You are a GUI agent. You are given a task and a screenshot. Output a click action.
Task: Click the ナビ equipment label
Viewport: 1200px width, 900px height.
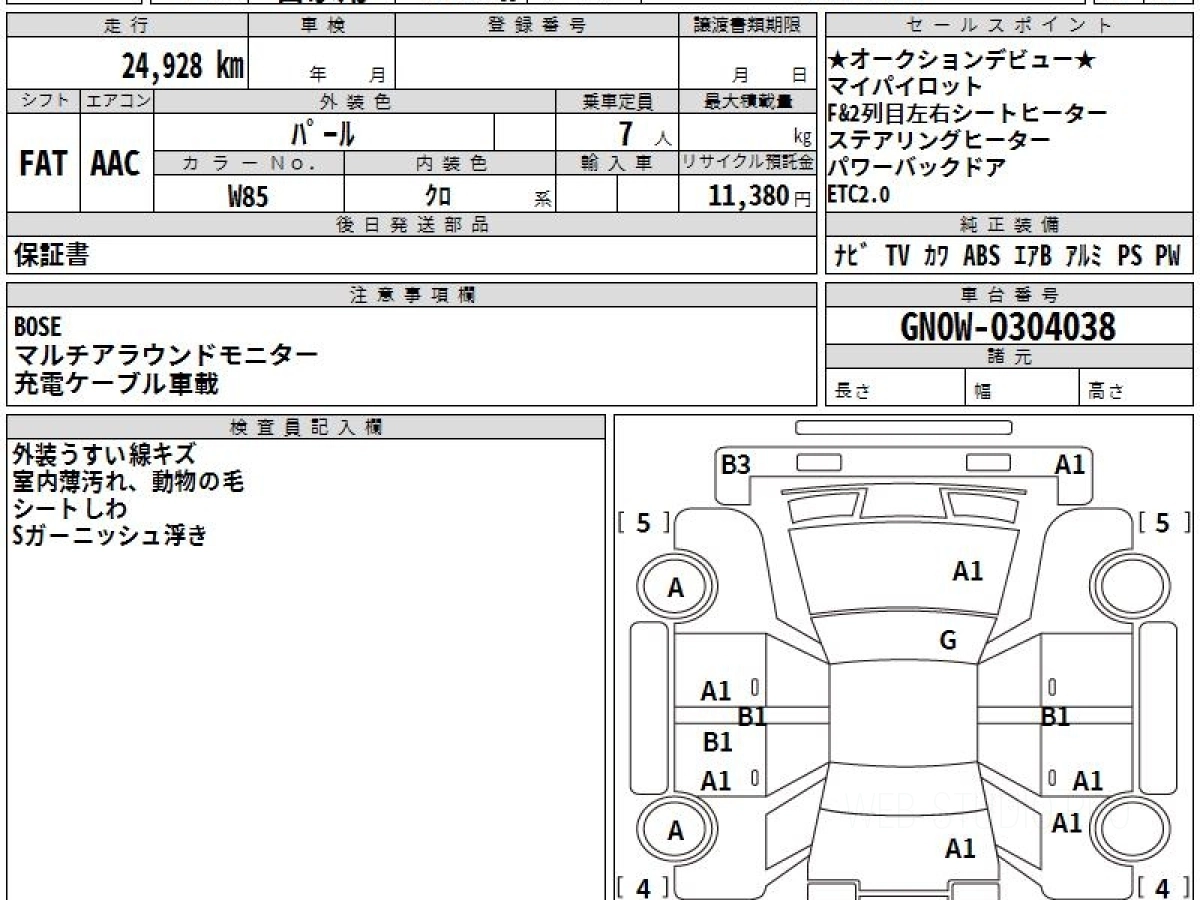click(x=851, y=256)
